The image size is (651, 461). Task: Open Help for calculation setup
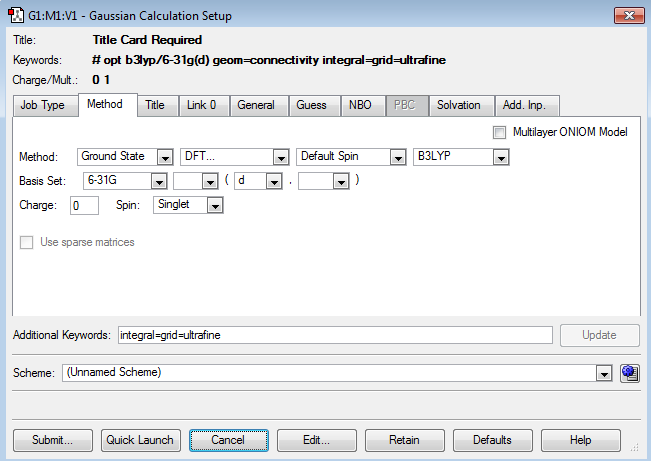click(581, 440)
